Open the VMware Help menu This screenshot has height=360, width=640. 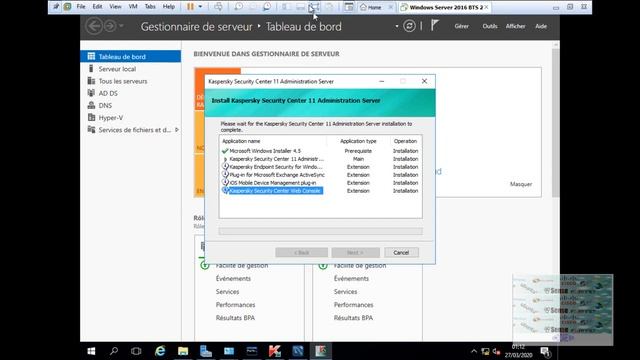pyautogui.click(x=169, y=7)
